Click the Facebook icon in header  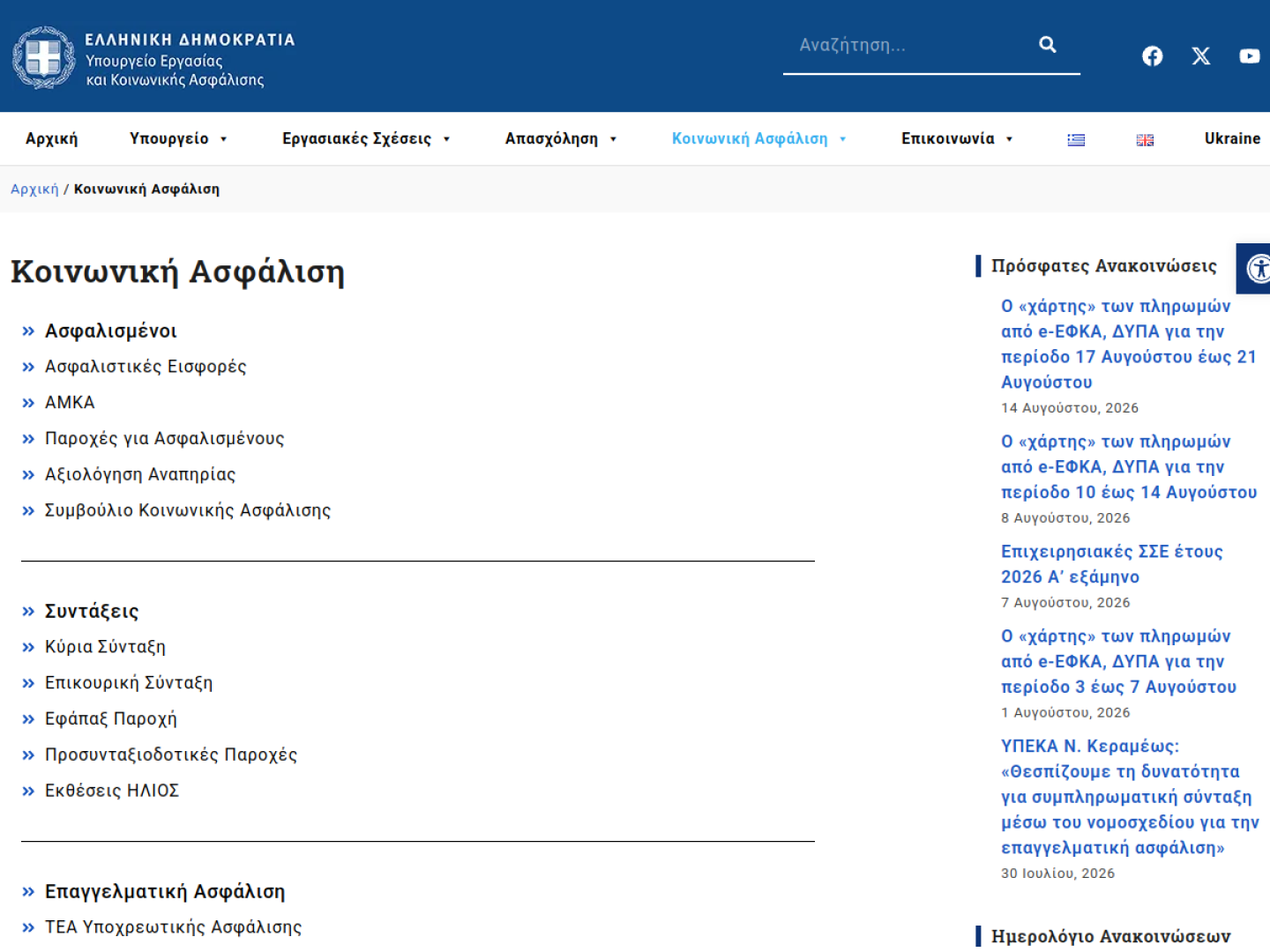[x=1152, y=56]
